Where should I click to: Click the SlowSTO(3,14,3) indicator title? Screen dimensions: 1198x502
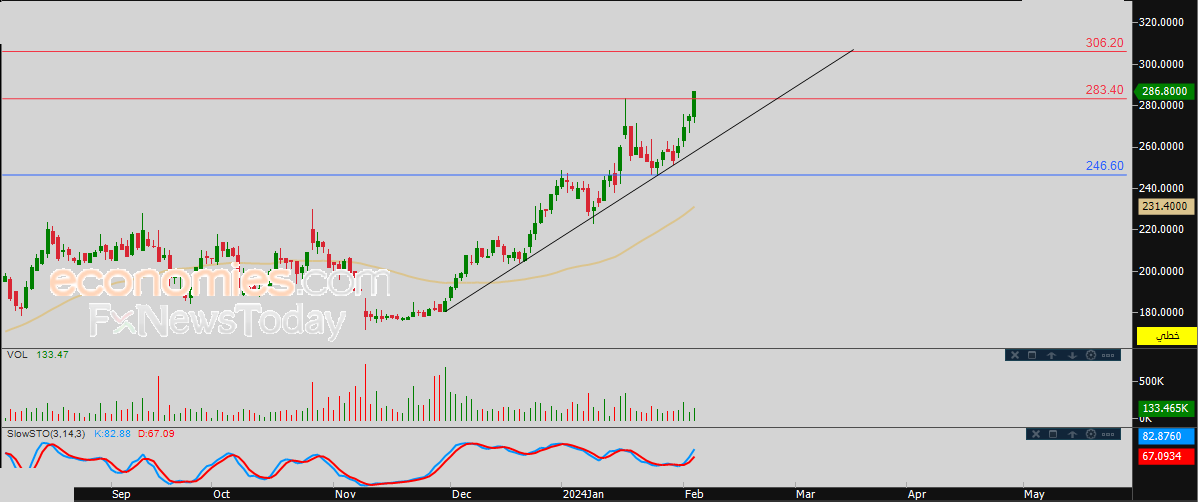click(x=47, y=433)
